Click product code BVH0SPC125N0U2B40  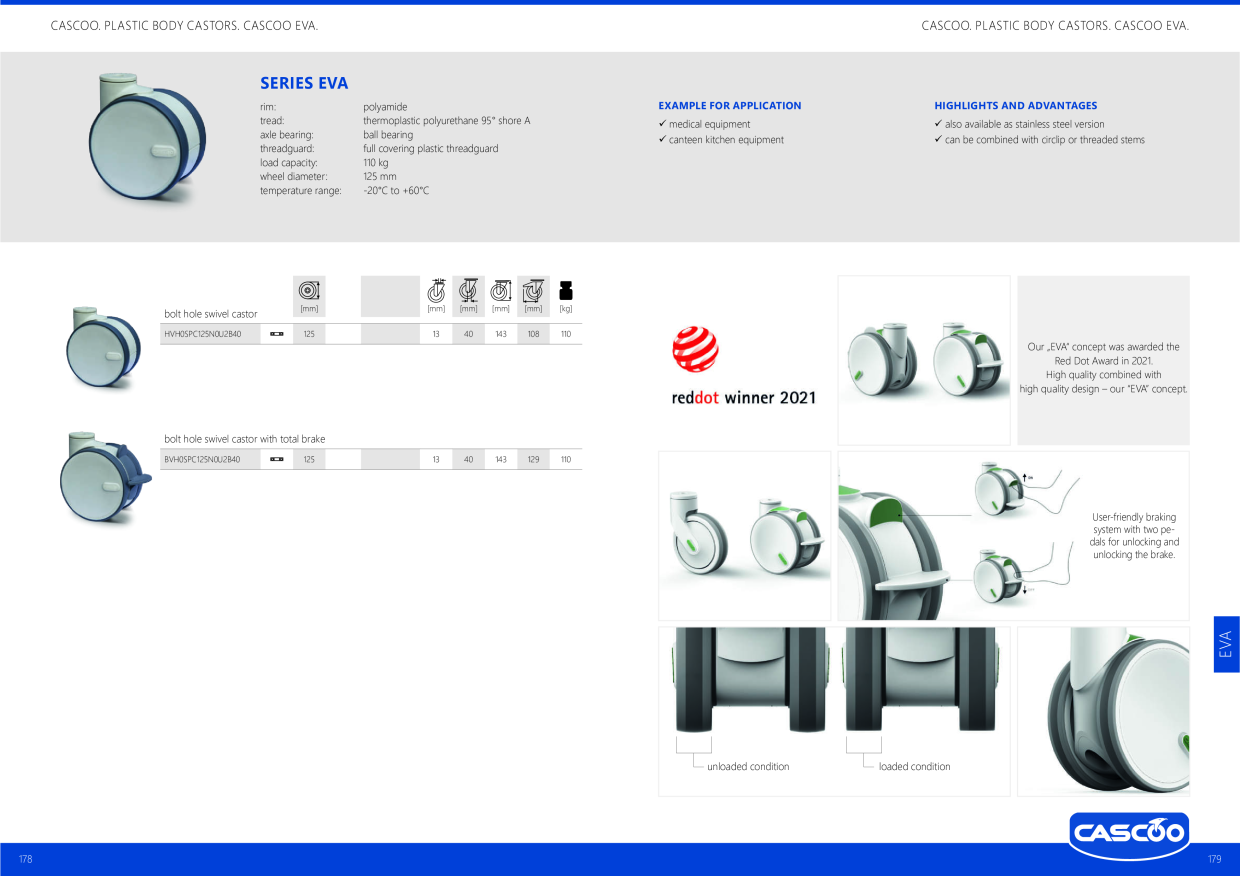click(203, 459)
